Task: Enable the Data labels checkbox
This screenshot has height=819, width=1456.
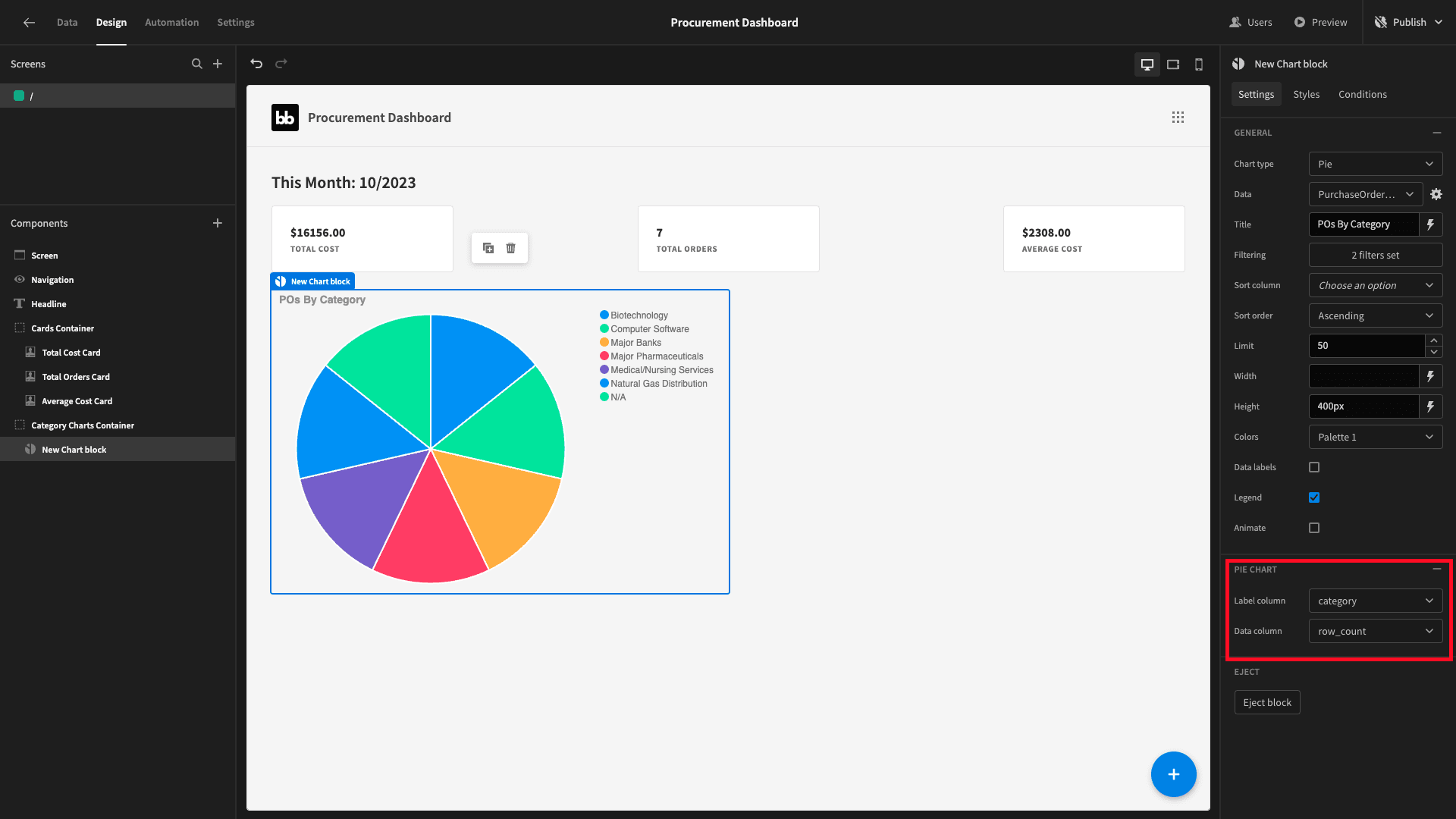Action: pyautogui.click(x=1314, y=467)
